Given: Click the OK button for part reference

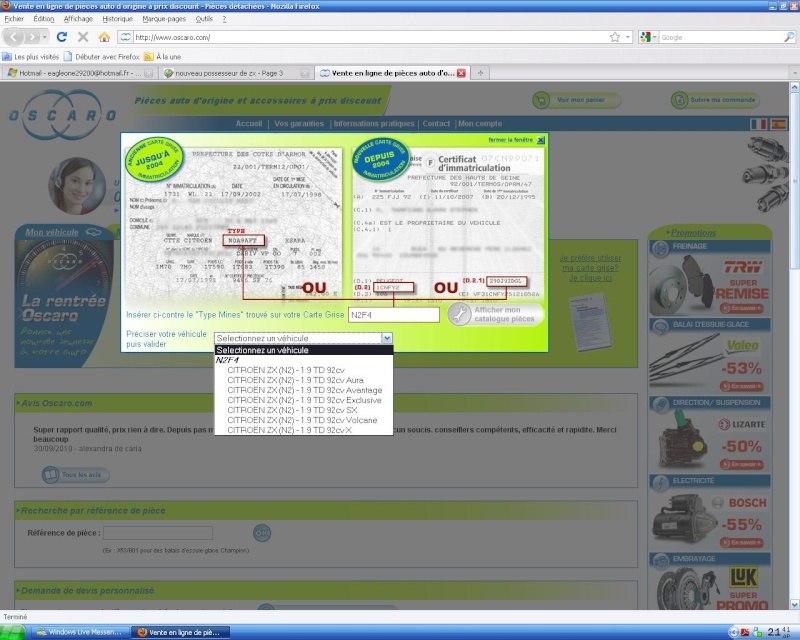Looking at the screenshot, I should click(262, 533).
